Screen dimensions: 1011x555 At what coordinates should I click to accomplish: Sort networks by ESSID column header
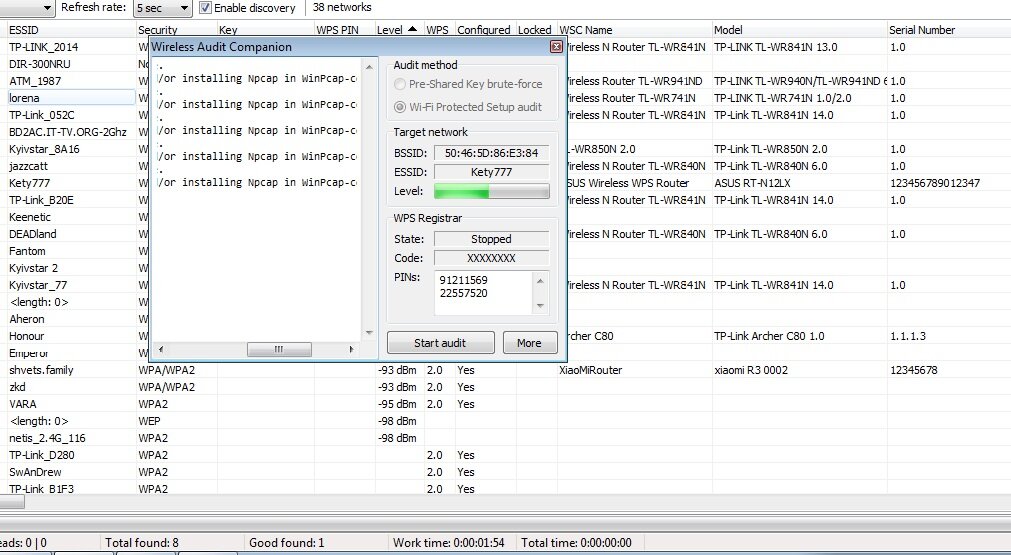[68, 30]
